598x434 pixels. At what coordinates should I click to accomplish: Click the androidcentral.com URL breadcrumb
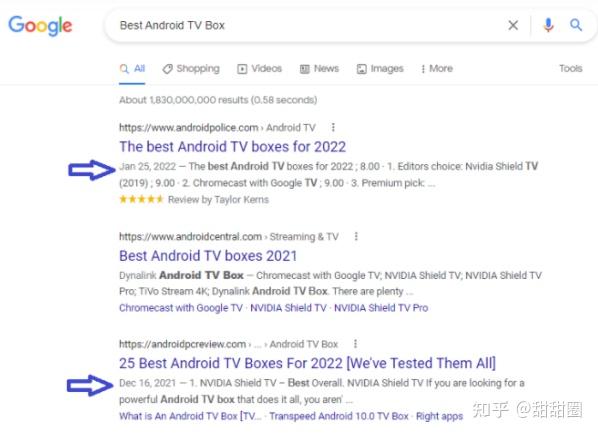[229, 236]
